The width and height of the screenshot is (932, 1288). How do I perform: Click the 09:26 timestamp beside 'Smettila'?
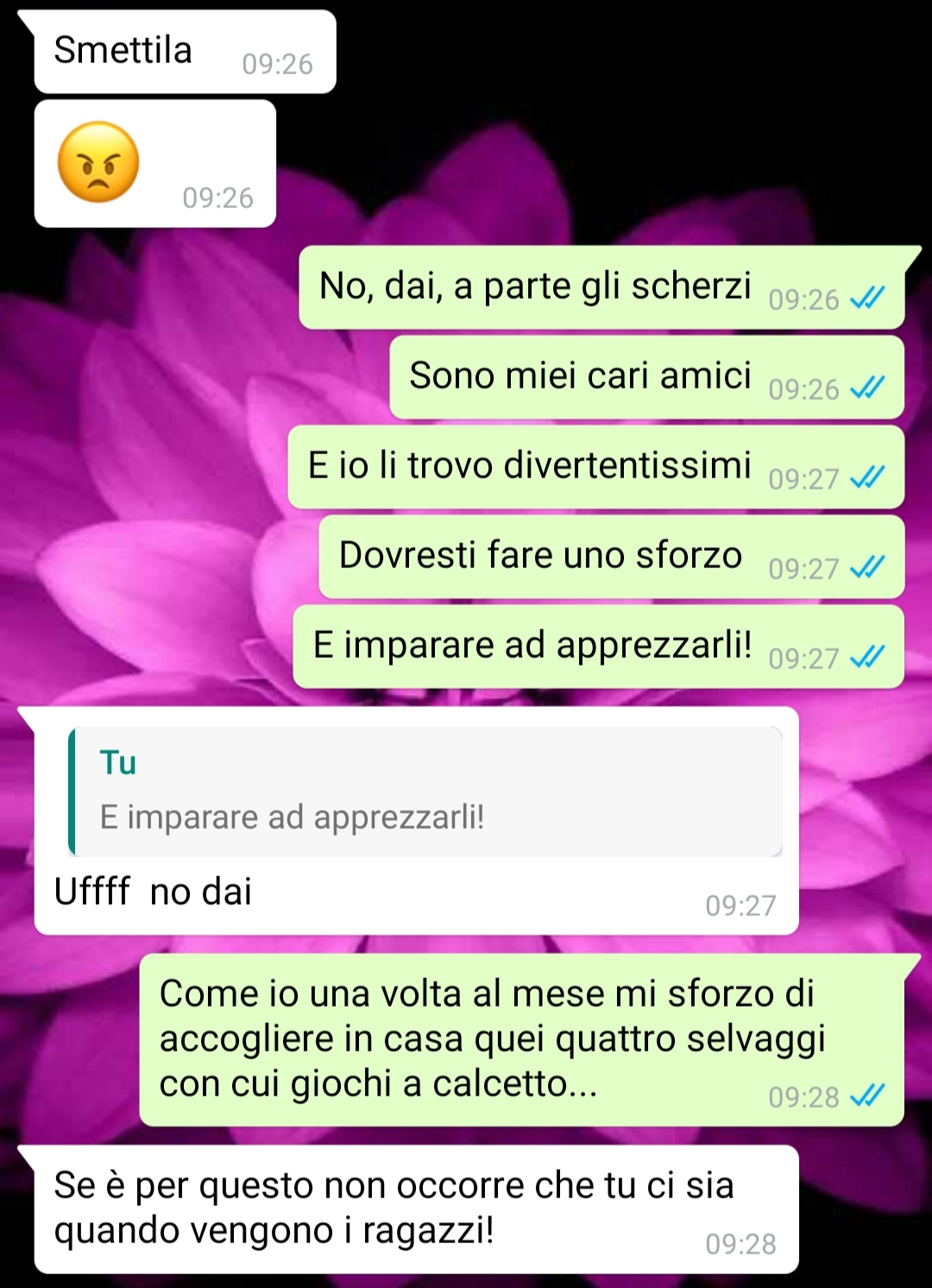[x=277, y=64]
